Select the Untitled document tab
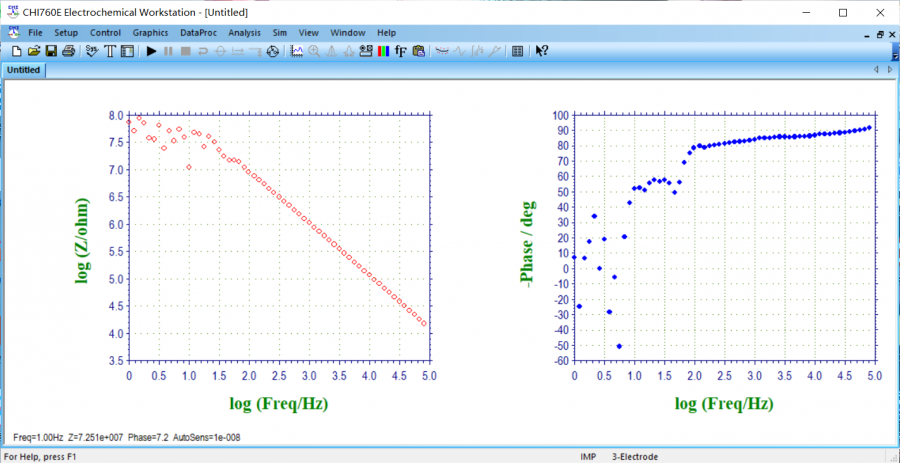Image resolution: width=900 pixels, height=463 pixels. click(x=23, y=70)
